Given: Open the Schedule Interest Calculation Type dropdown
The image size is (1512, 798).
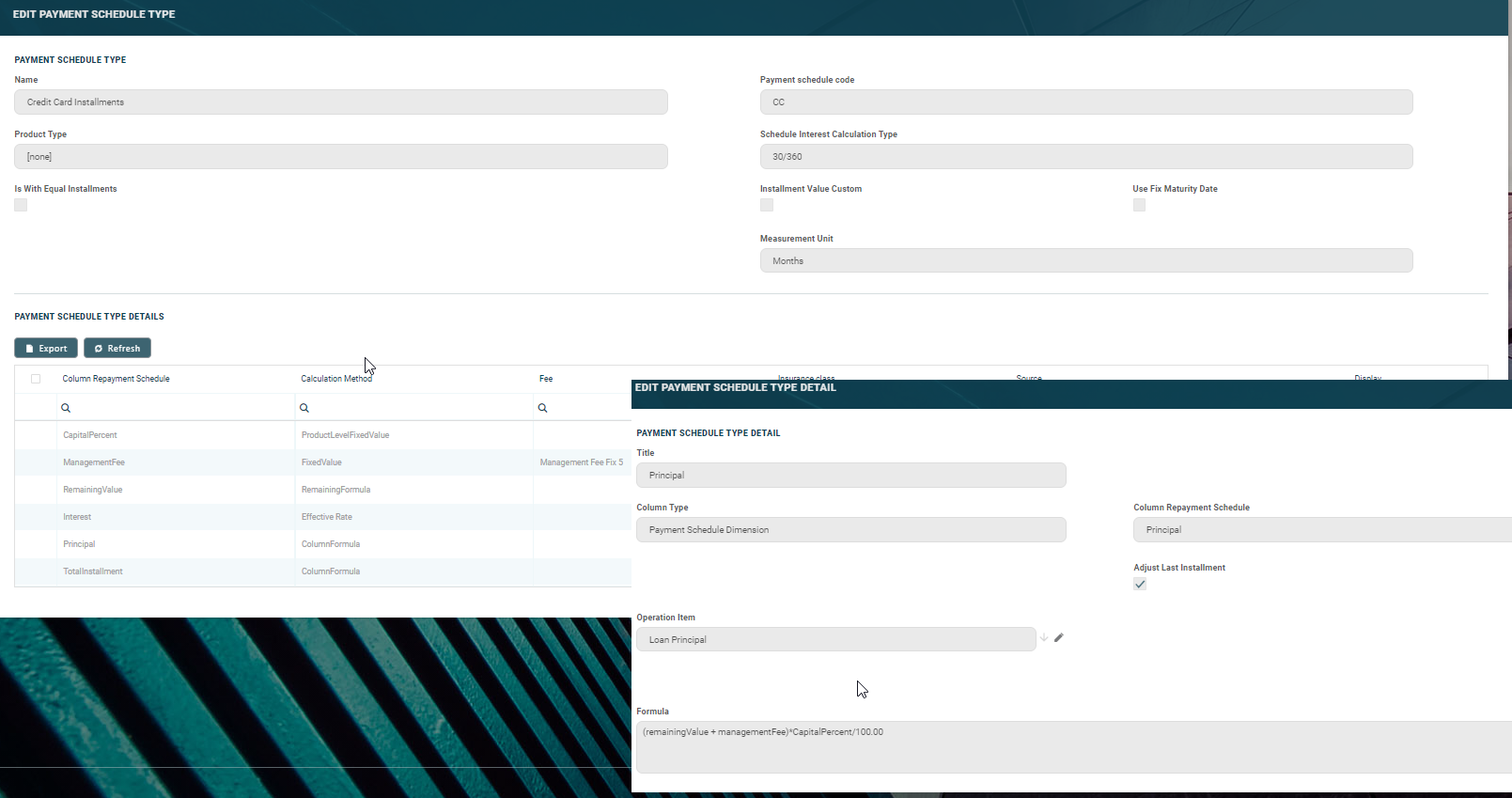Looking at the screenshot, I should point(1085,157).
